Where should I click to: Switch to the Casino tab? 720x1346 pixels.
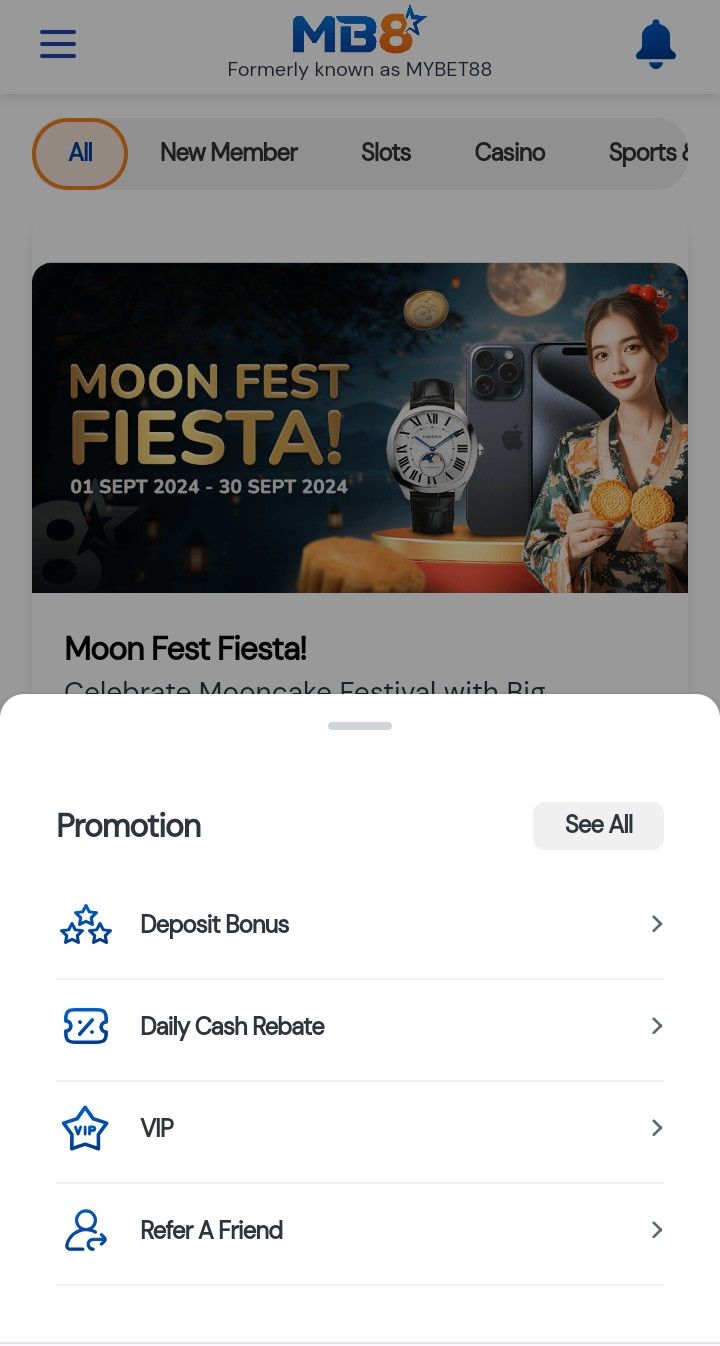[x=510, y=153]
